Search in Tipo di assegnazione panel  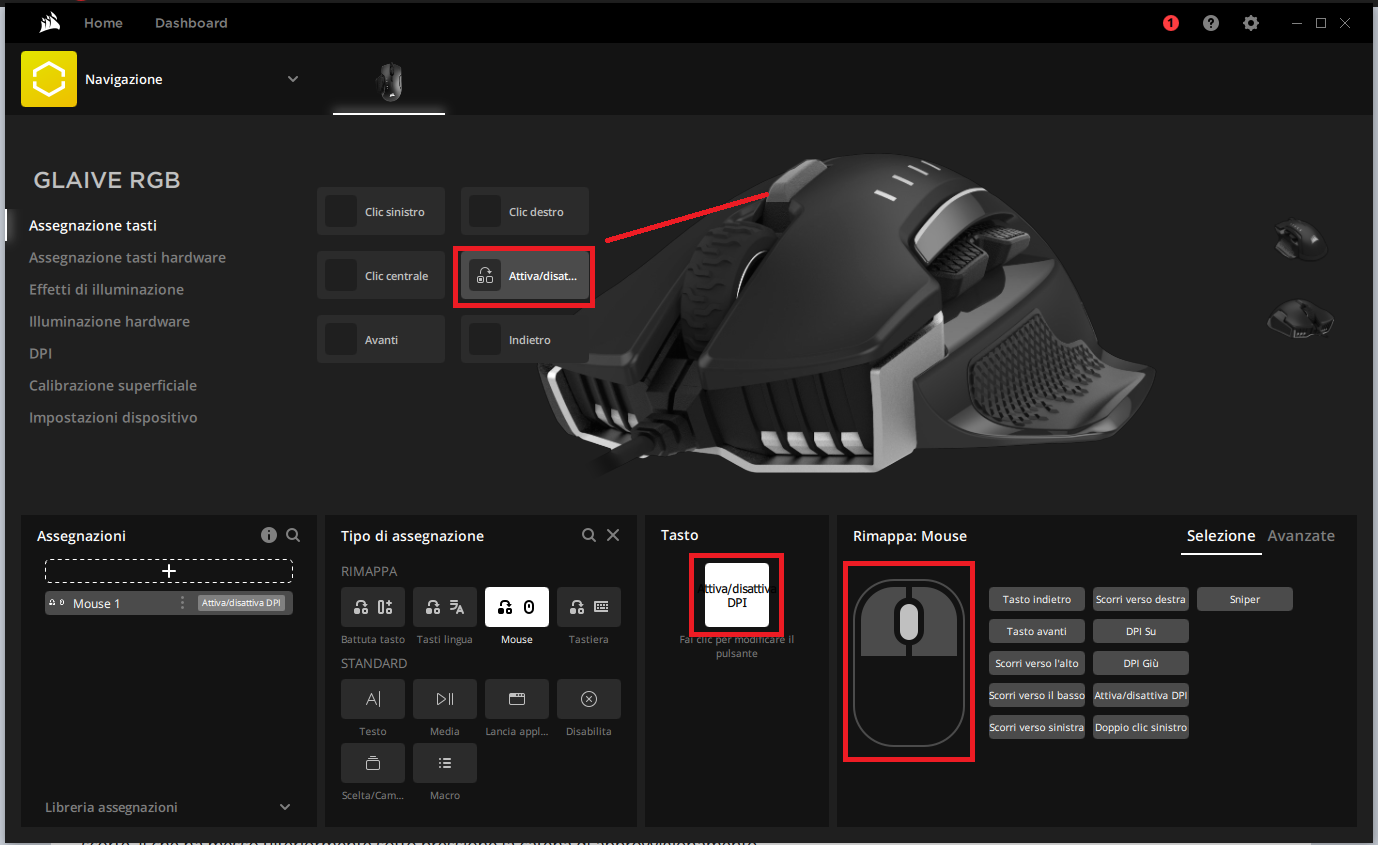tap(589, 535)
